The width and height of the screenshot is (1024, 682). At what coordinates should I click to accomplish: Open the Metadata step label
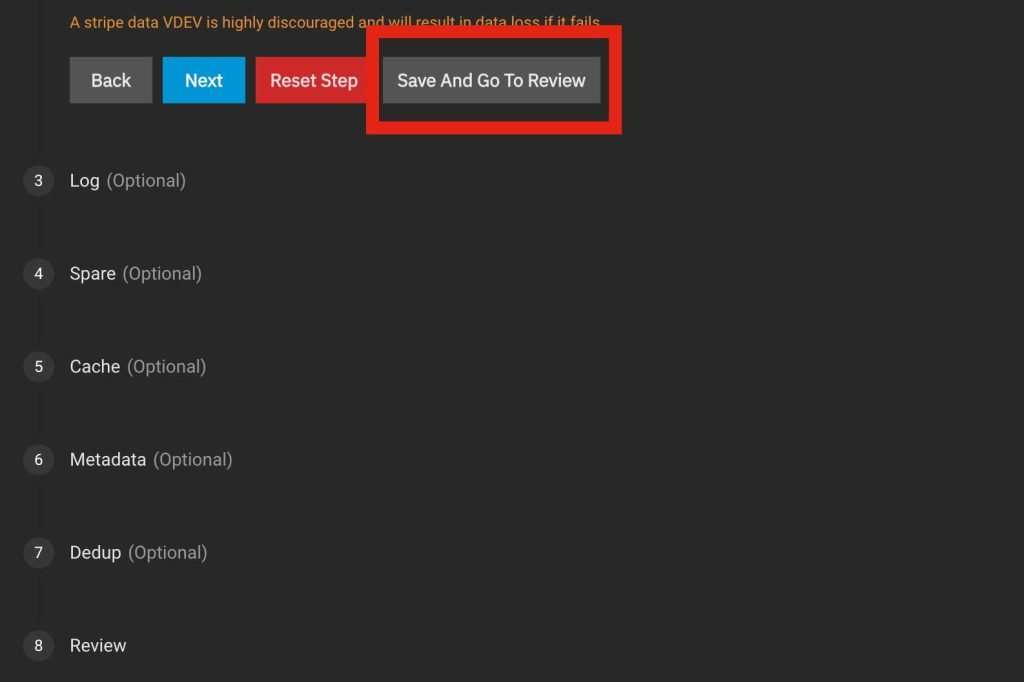click(107, 460)
